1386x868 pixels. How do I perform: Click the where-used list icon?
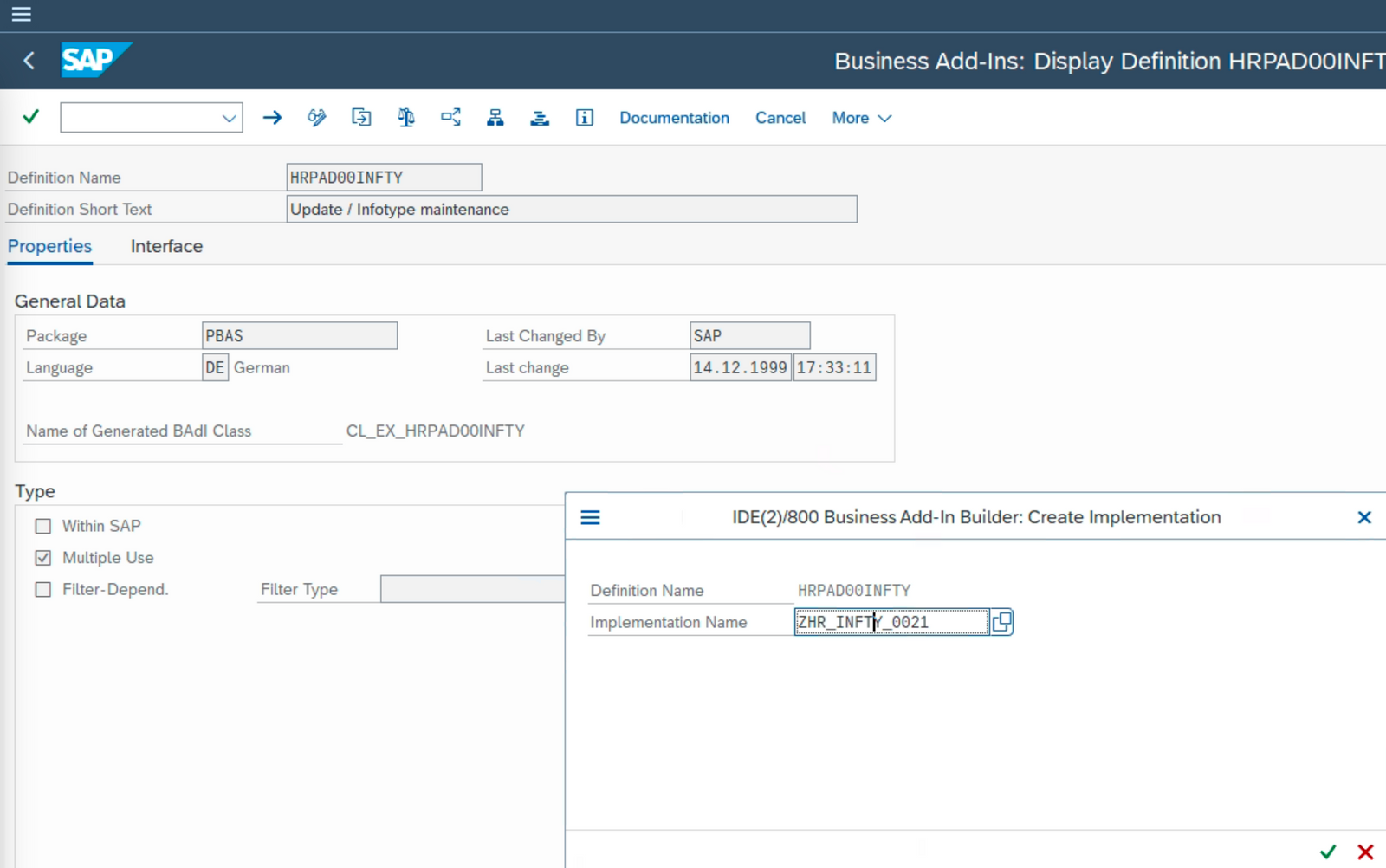[450, 117]
